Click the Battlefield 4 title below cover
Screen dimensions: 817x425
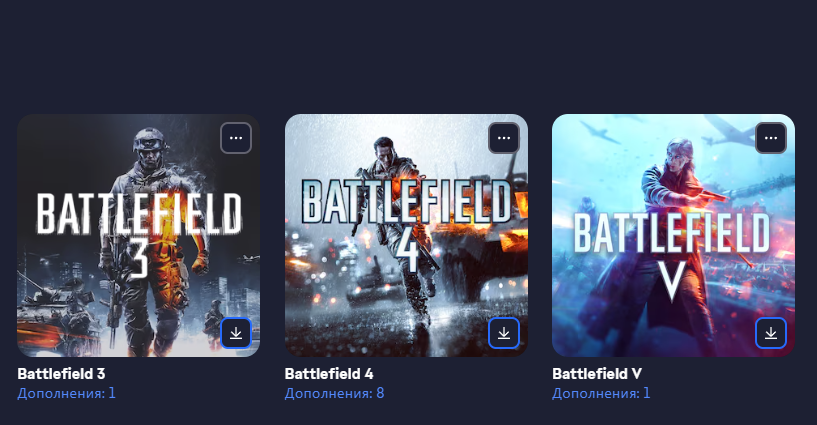tap(329, 373)
